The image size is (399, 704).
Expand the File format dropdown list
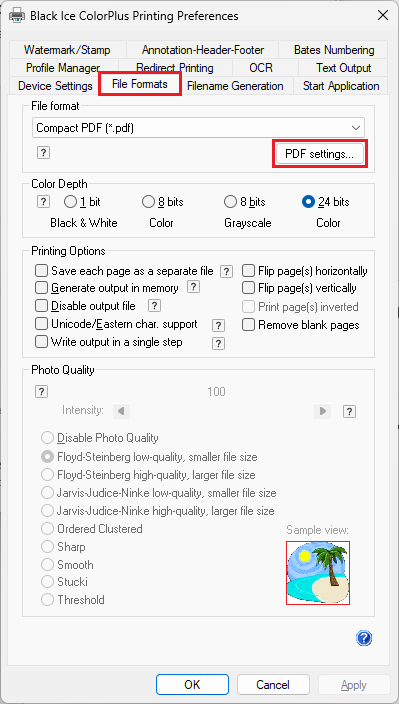pos(198,128)
